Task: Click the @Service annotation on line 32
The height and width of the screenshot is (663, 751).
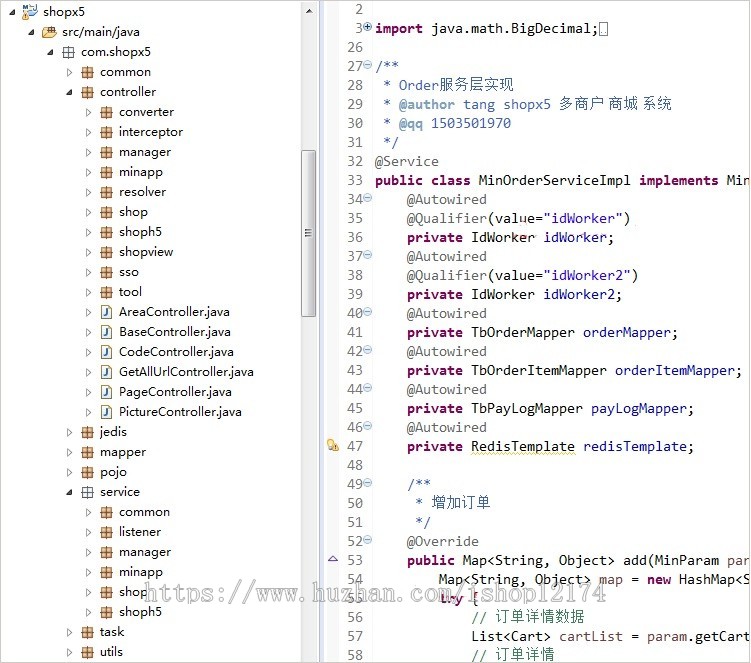Action: tap(407, 161)
